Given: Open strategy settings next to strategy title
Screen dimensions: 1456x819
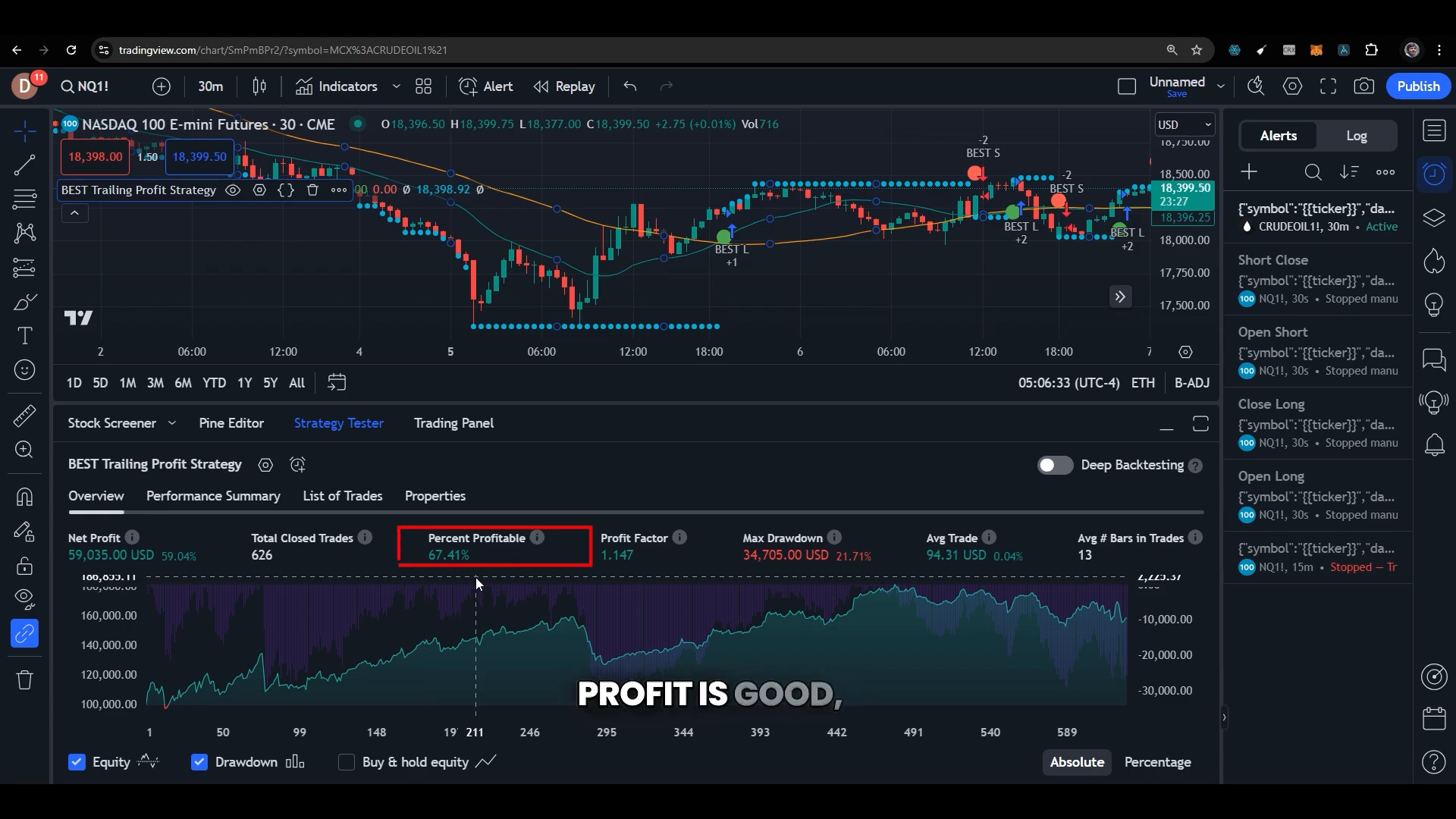Looking at the screenshot, I should point(265,465).
